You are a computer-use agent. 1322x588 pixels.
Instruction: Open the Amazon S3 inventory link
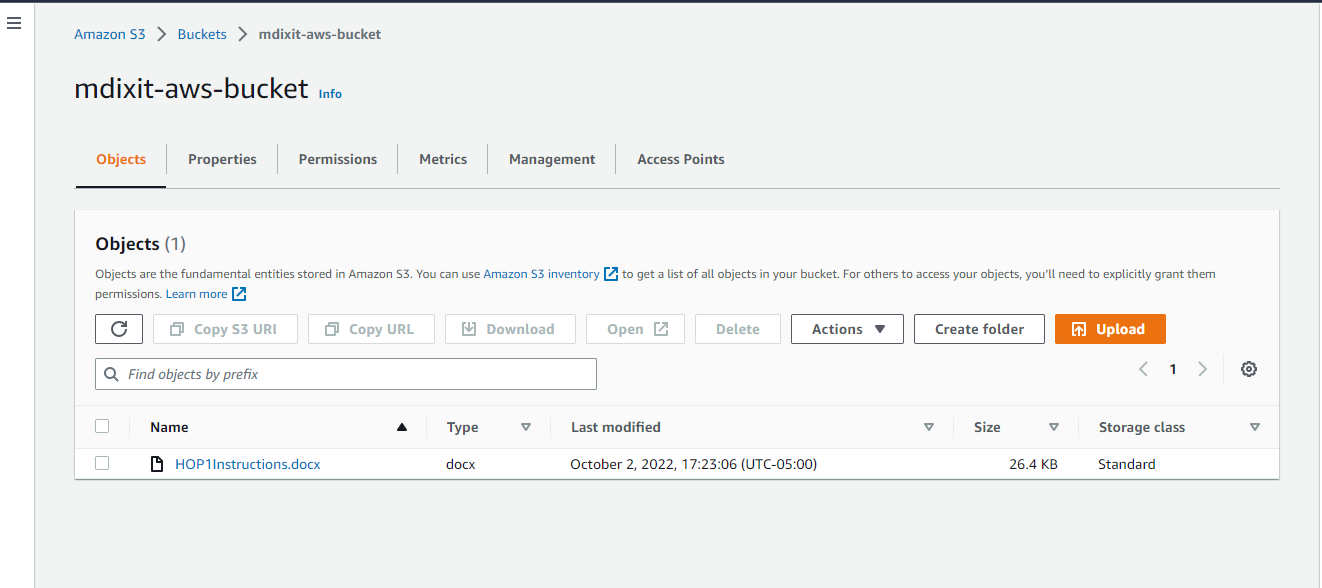(543, 273)
